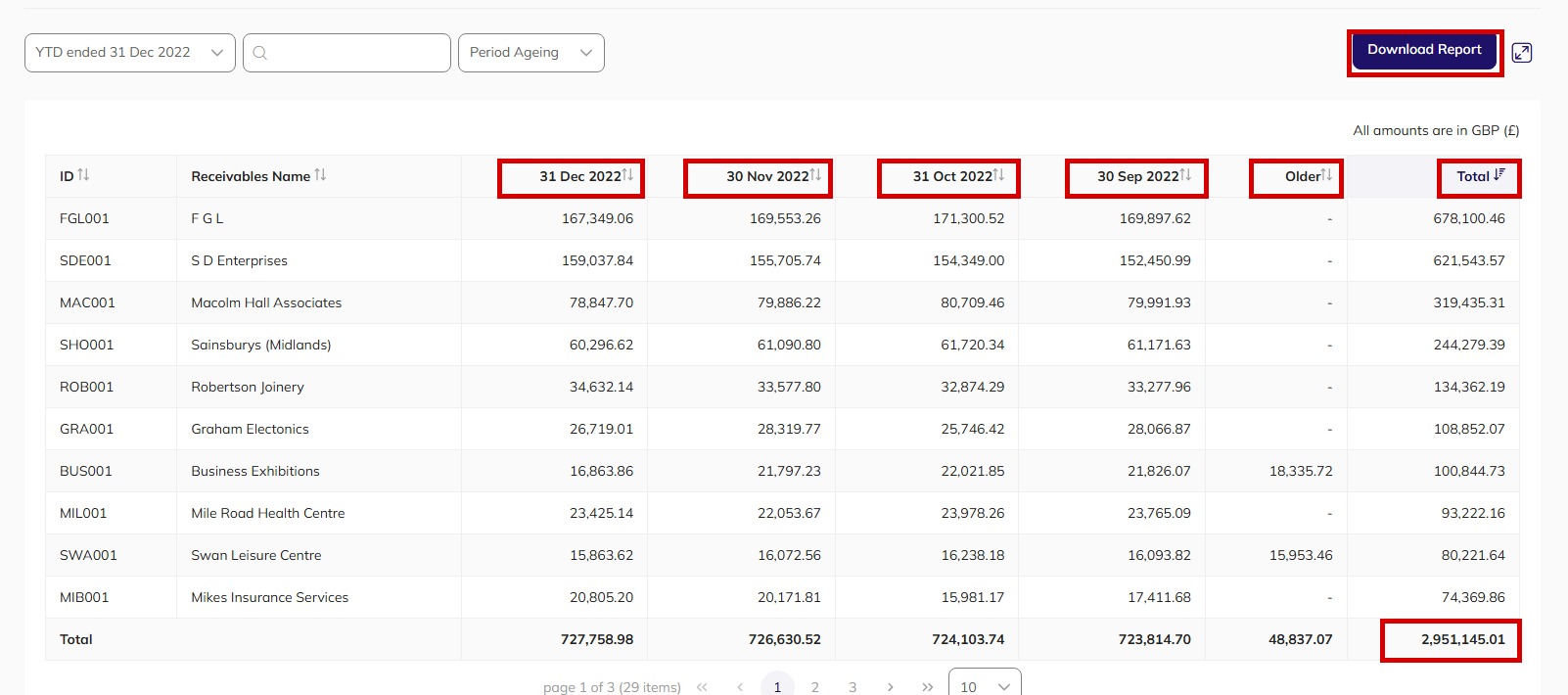Click Dec total 727,758.98
The image size is (1568, 695).
click(597, 639)
